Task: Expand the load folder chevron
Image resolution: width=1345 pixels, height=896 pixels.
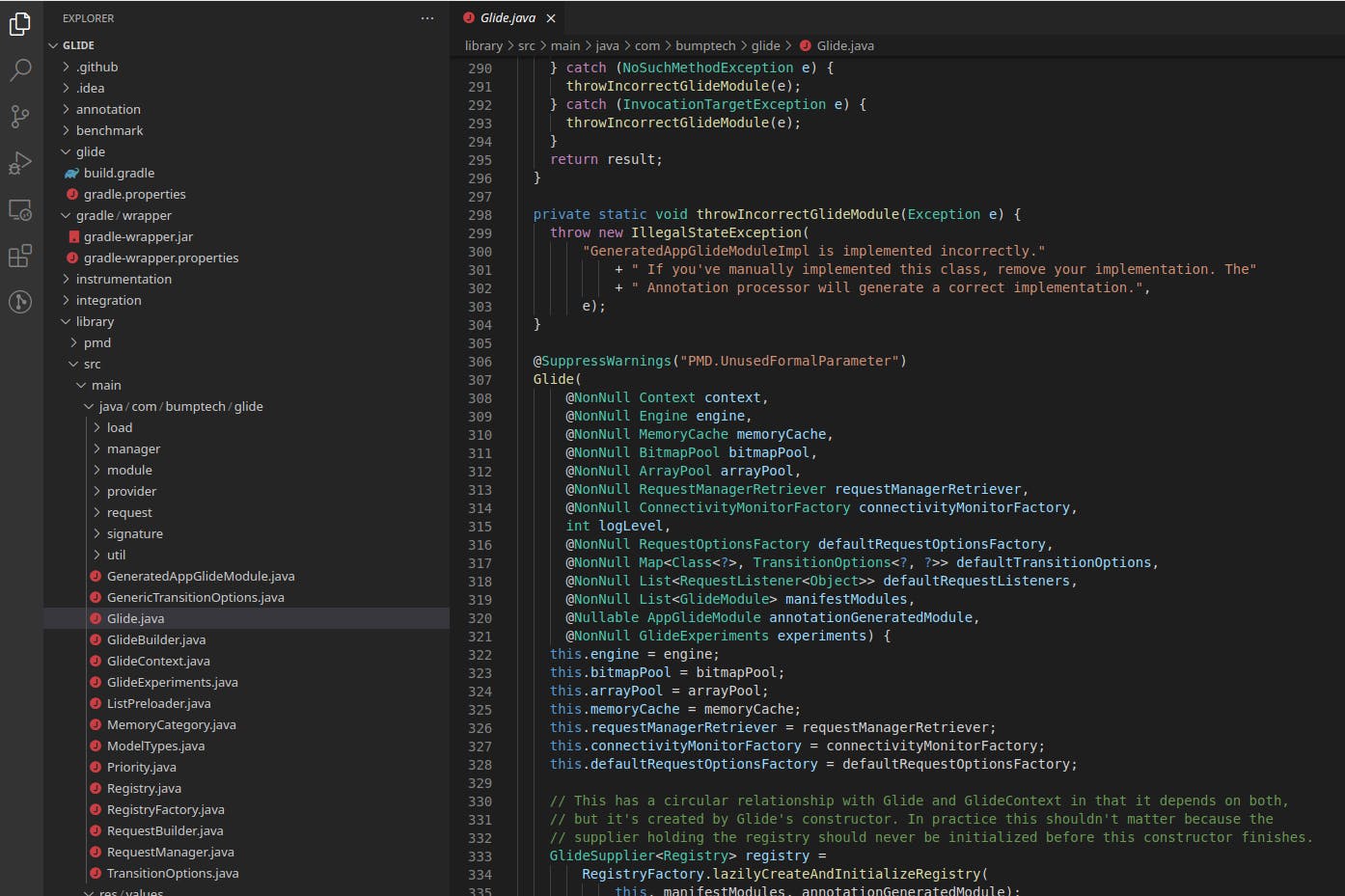Action: pyautogui.click(x=96, y=428)
